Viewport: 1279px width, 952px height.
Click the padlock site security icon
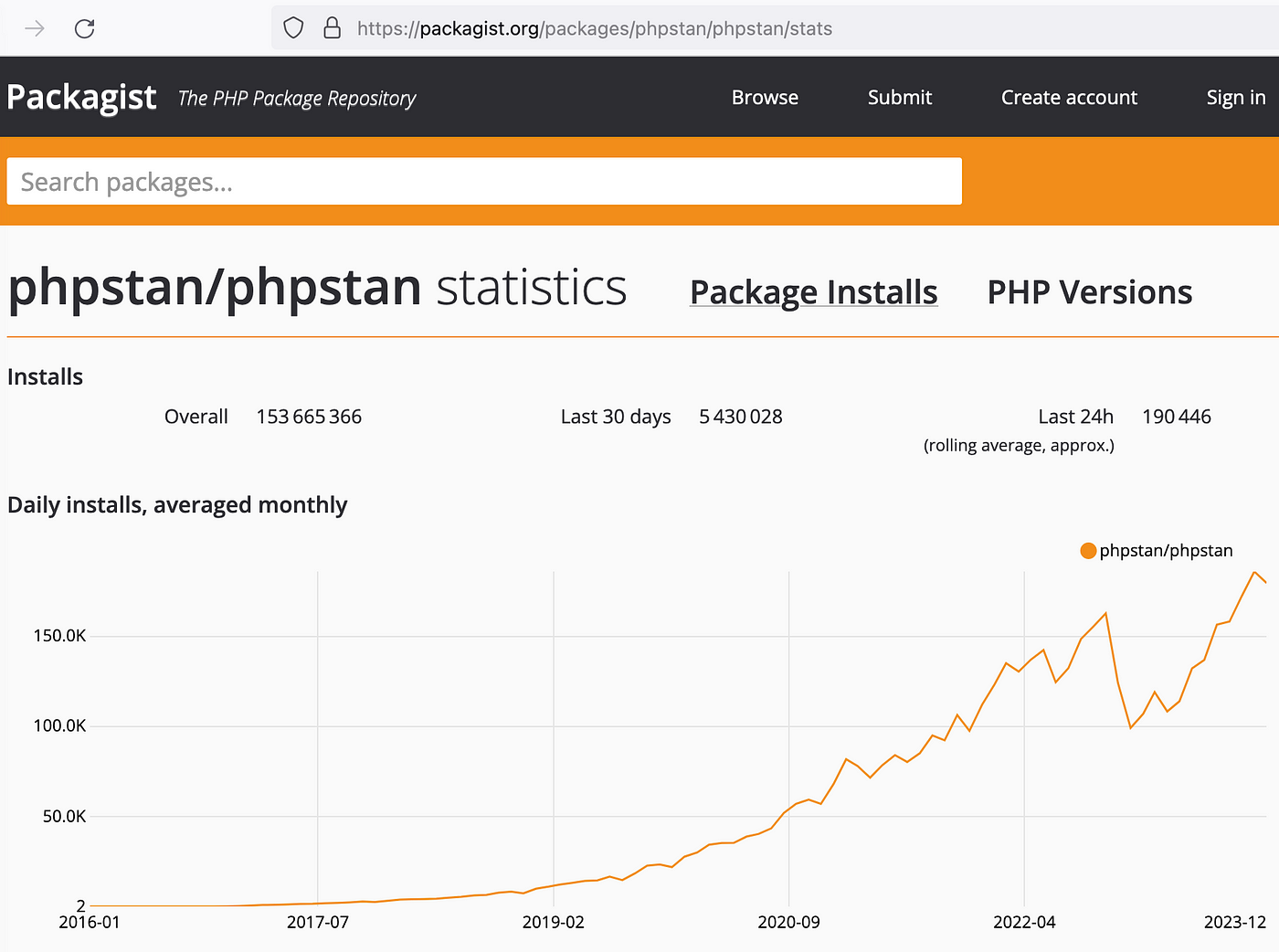333,27
